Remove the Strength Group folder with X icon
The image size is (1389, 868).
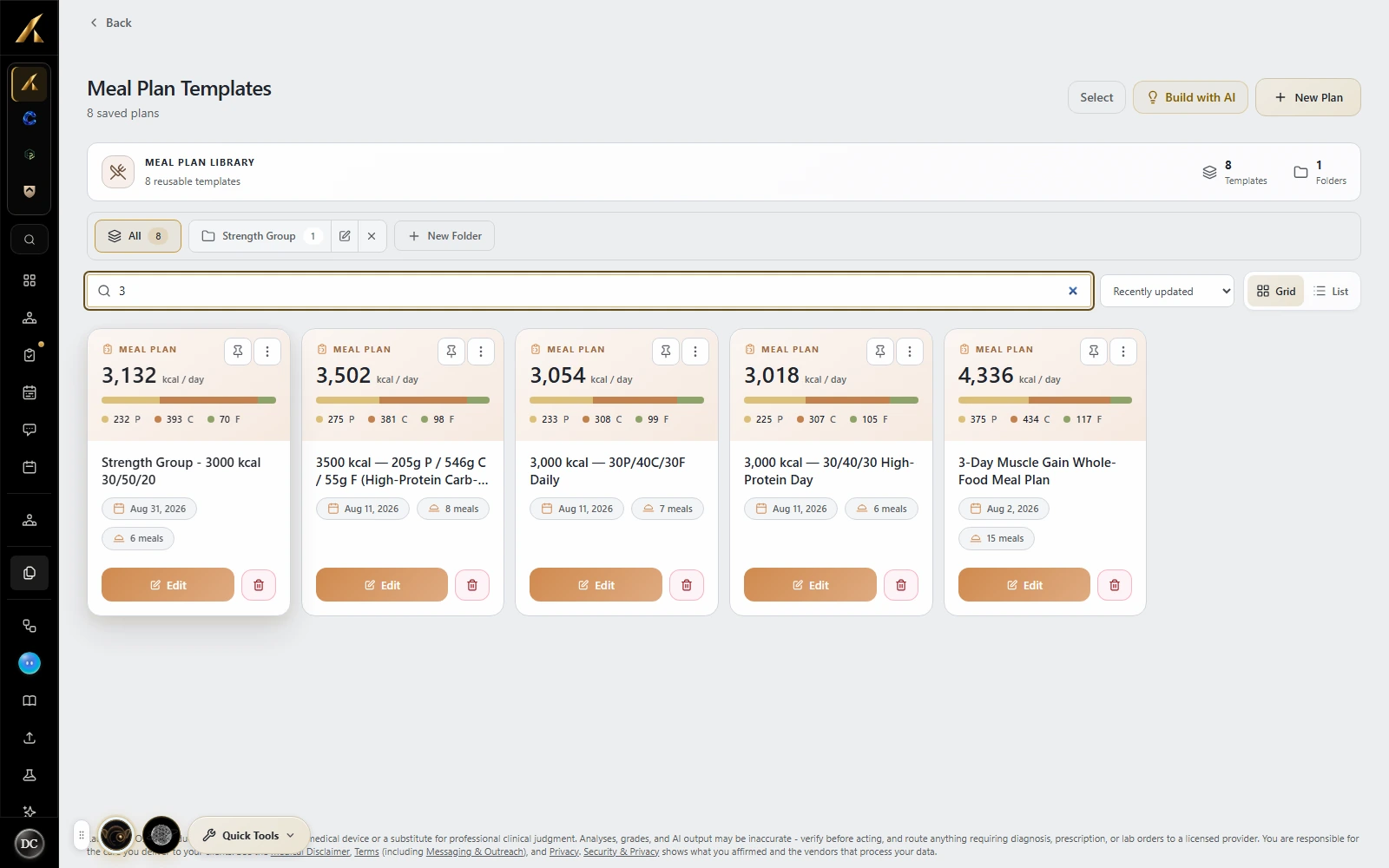click(372, 236)
